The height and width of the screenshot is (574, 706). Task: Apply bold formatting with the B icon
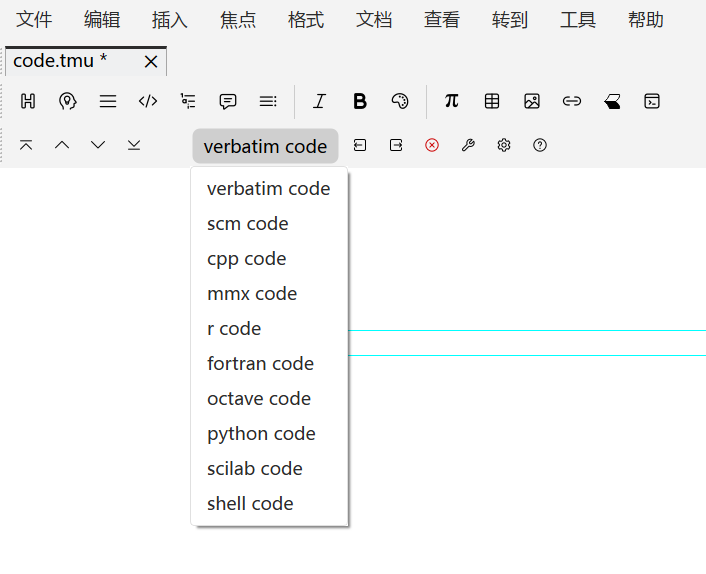360,101
